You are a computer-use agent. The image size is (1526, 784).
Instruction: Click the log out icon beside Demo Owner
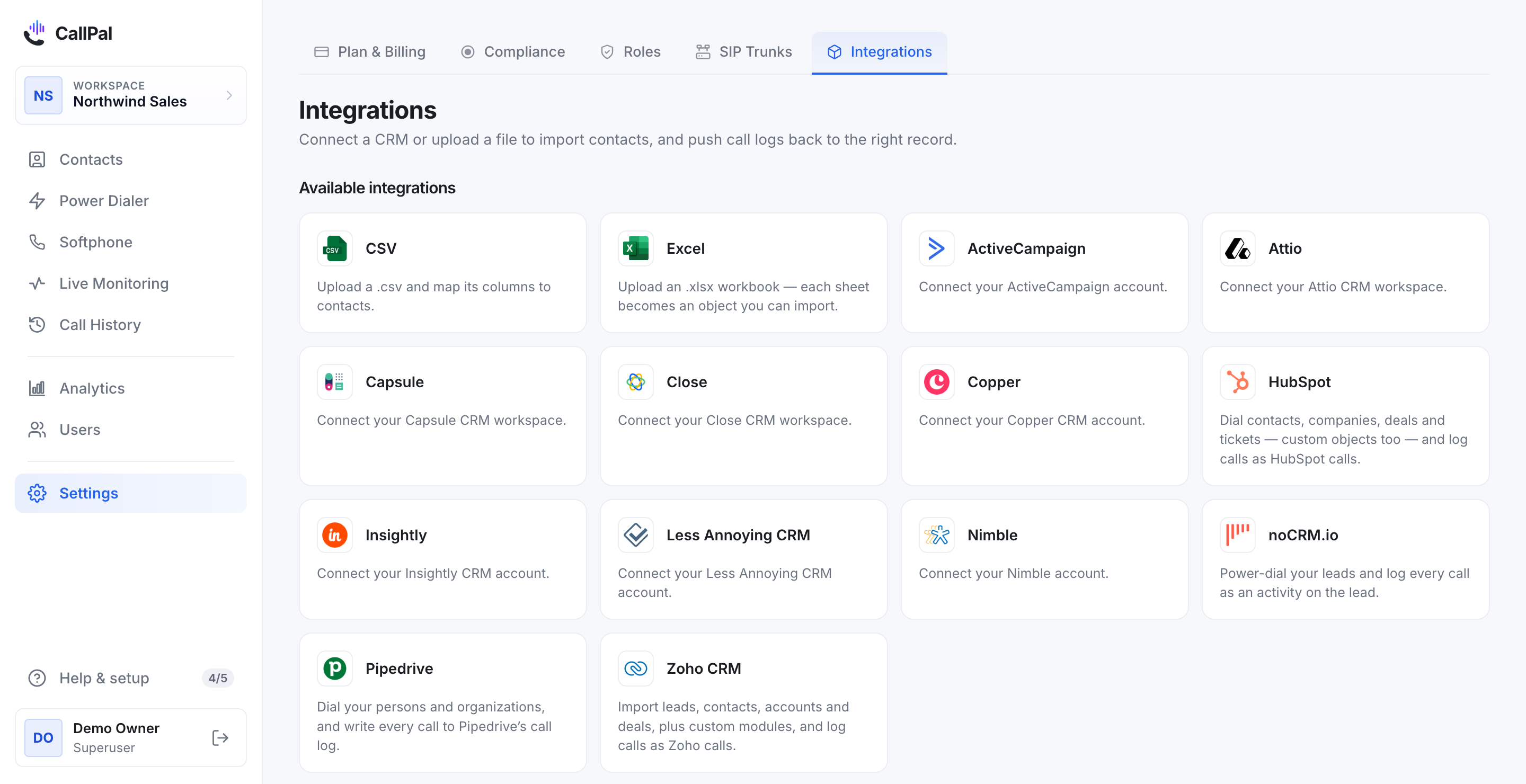[x=220, y=738]
